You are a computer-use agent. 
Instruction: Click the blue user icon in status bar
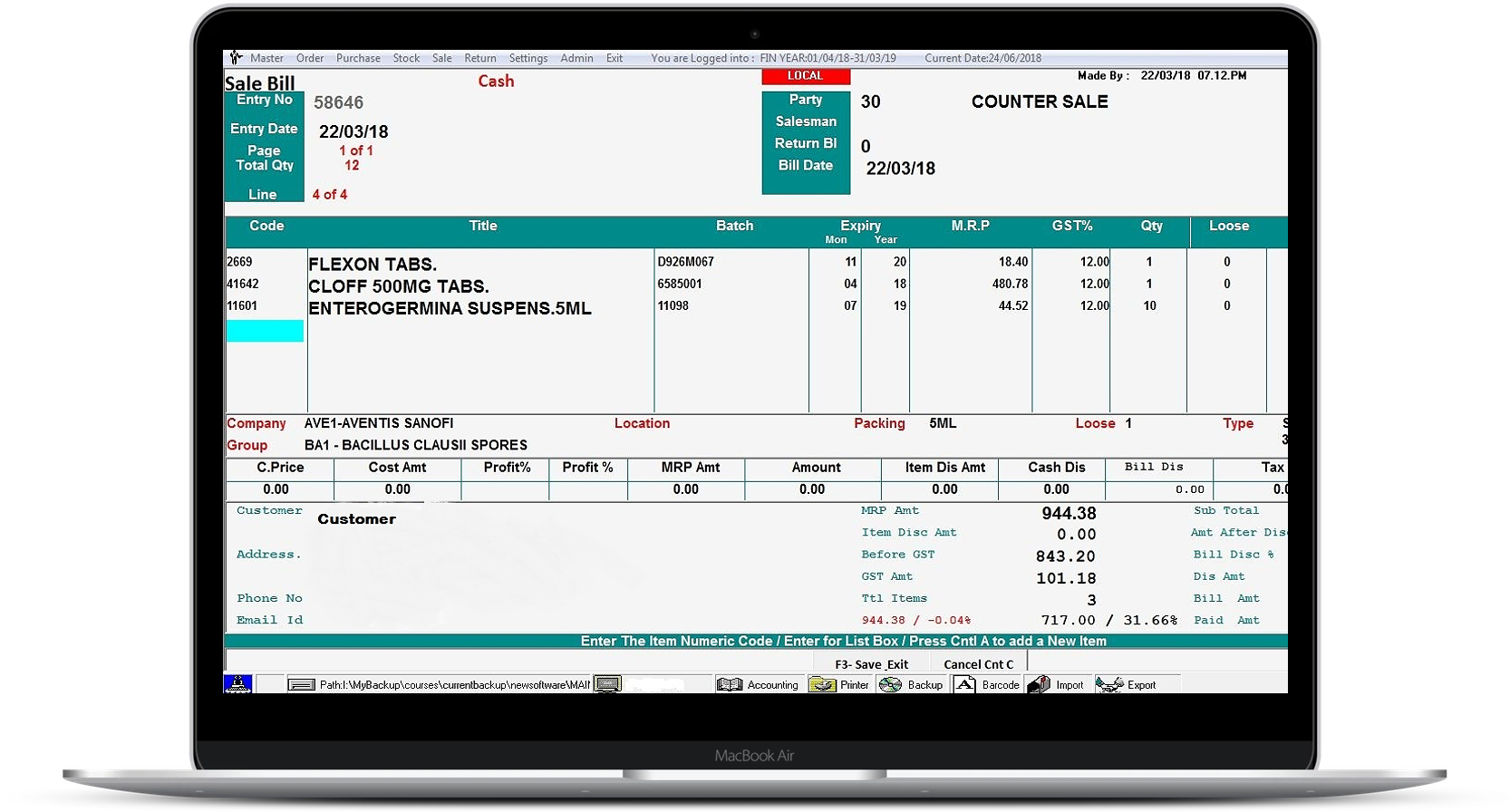click(x=237, y=684)
